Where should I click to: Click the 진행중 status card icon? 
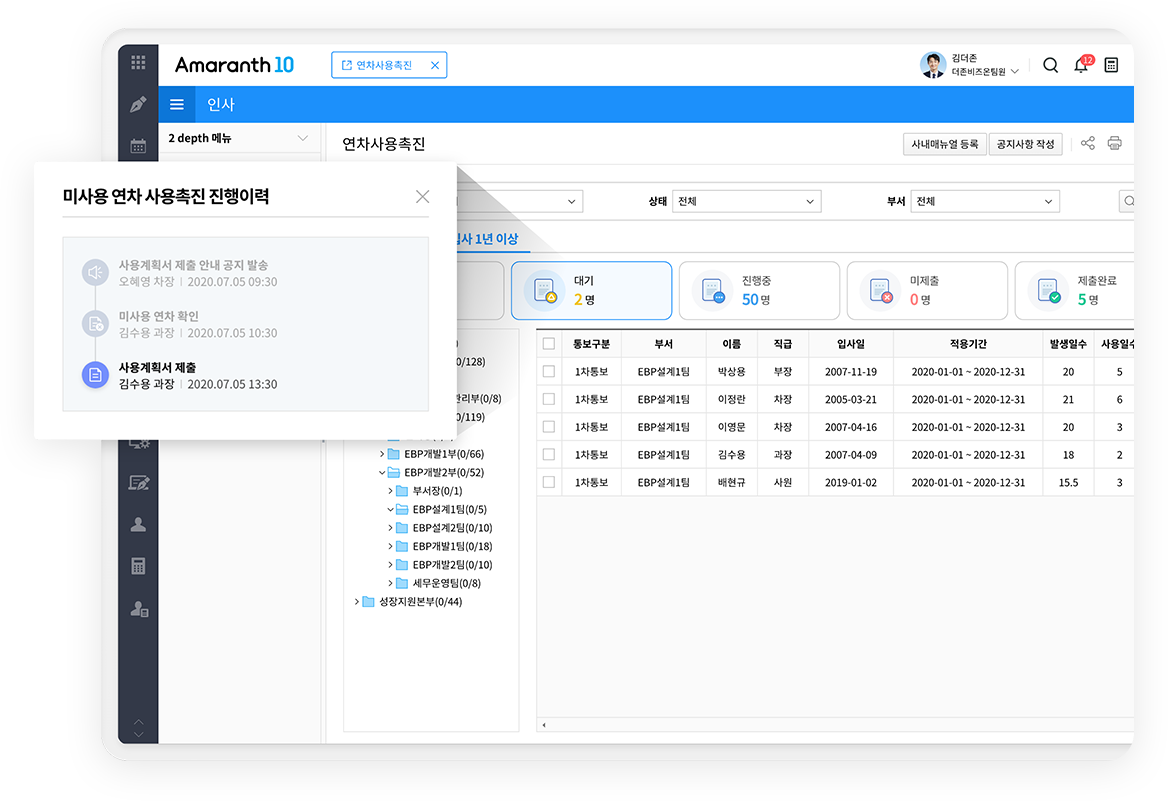[713, 291]
